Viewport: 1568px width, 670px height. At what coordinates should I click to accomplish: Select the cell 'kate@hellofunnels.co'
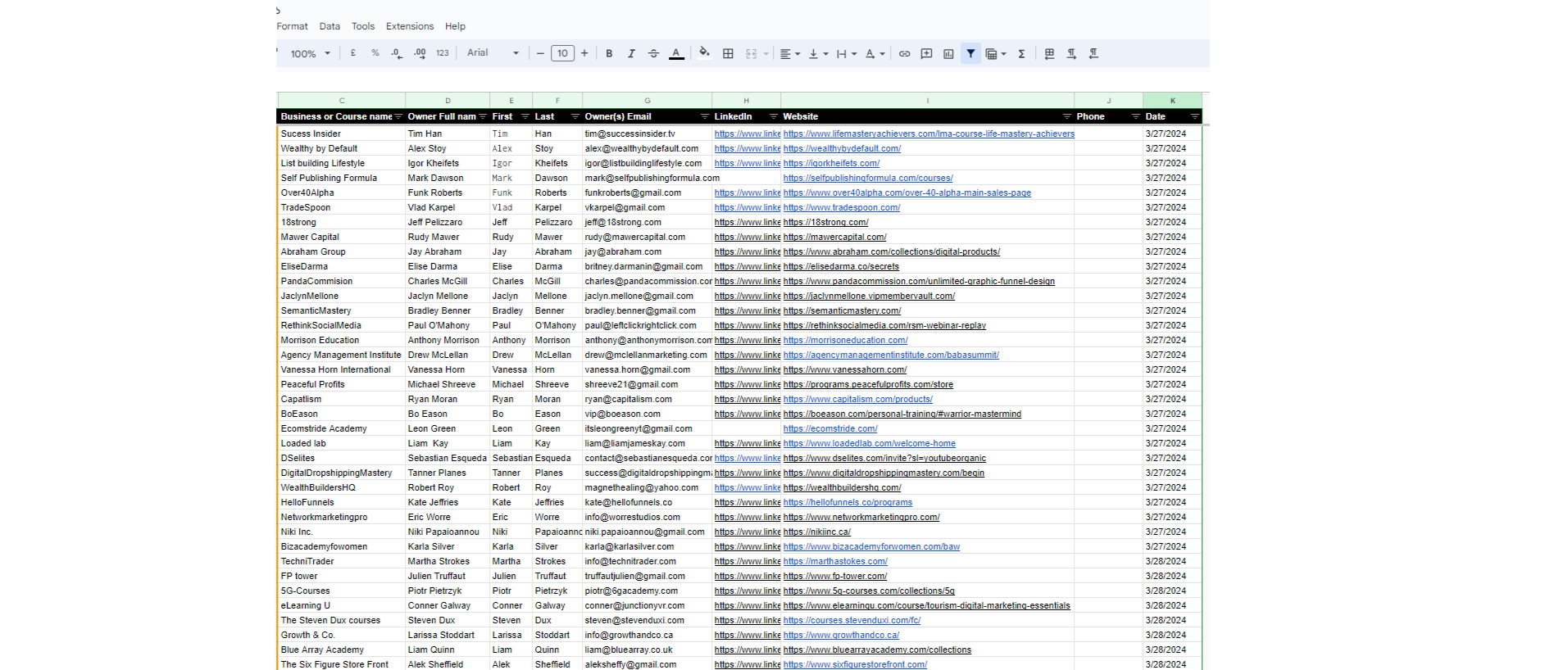tap(647, 503)
